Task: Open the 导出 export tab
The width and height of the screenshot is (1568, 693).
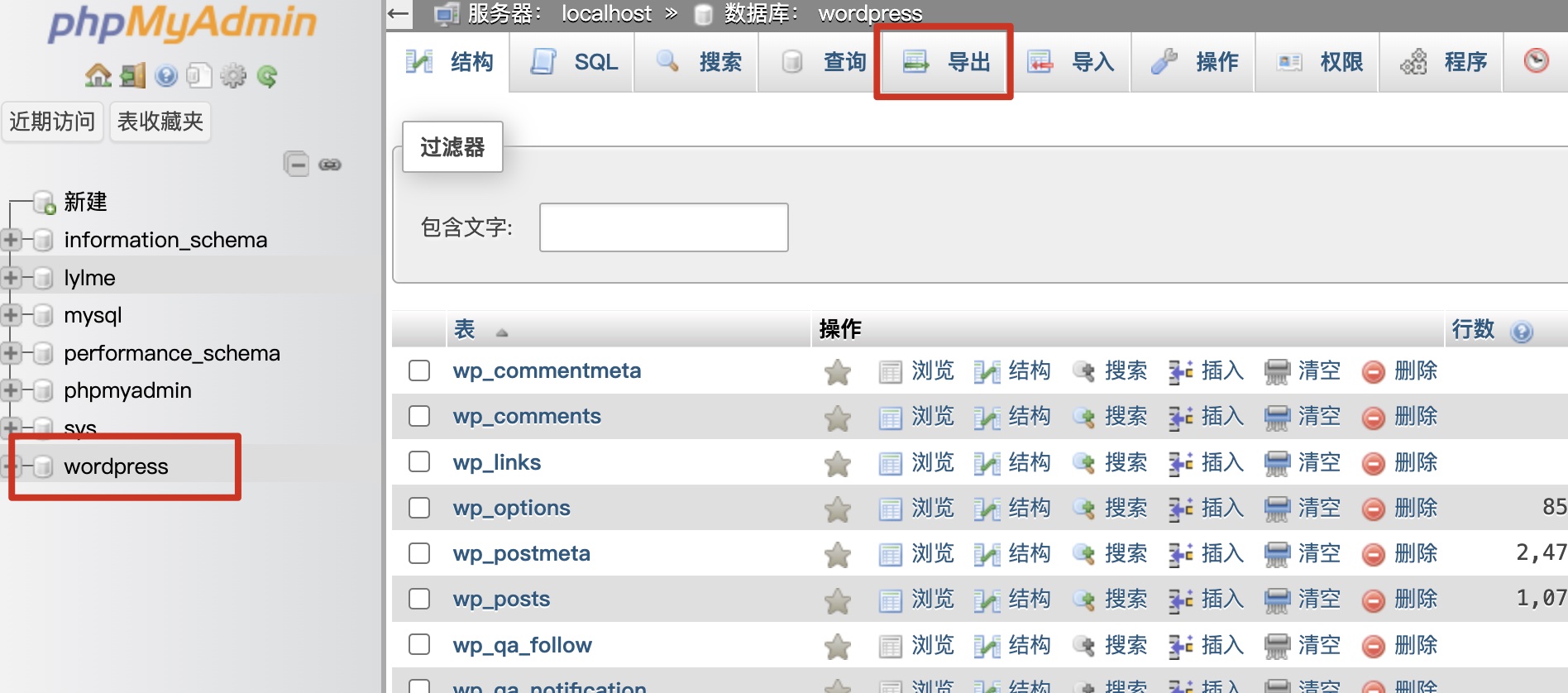Action: [945, 62]
